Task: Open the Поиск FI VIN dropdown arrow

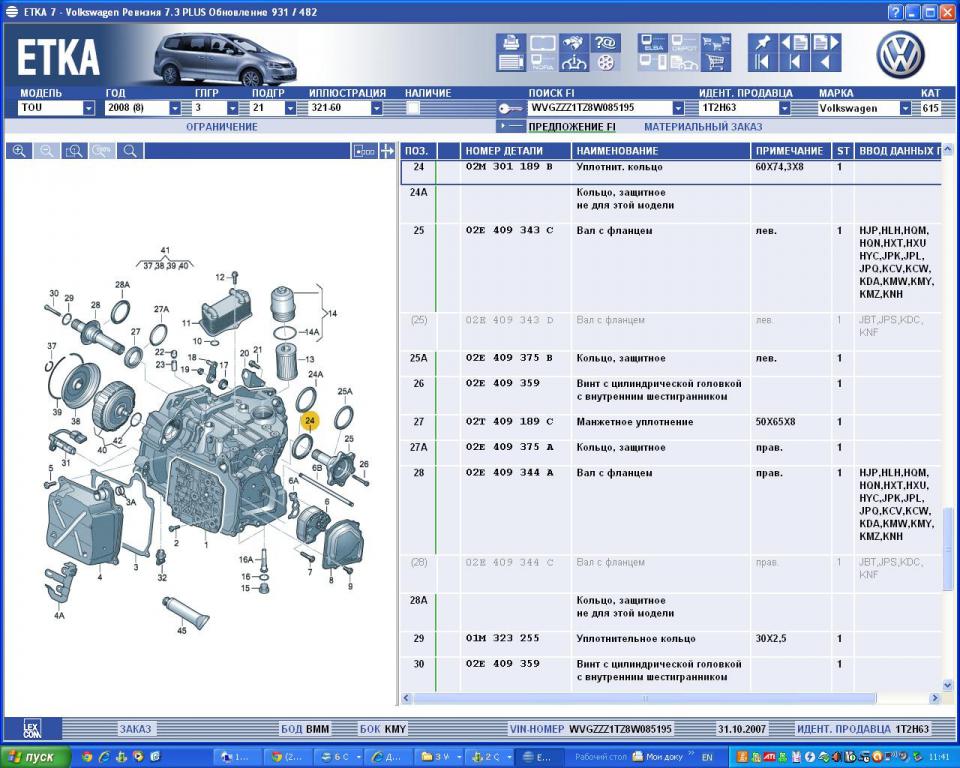Action: point(678,108)
